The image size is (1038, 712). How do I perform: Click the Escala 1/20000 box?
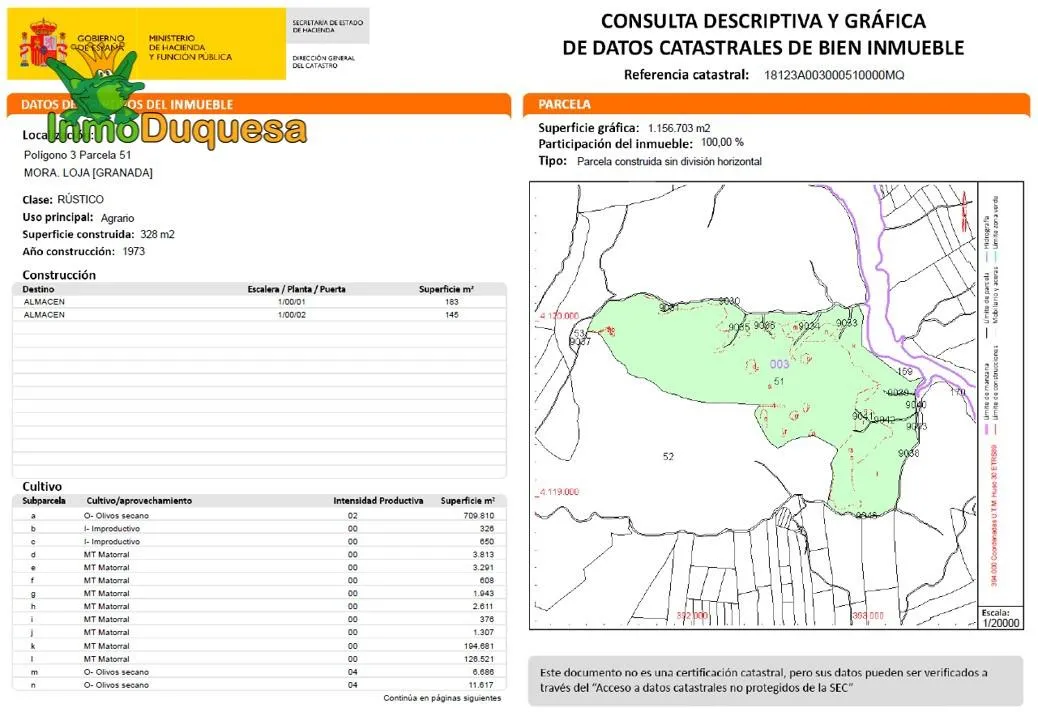pos(1000,617)
